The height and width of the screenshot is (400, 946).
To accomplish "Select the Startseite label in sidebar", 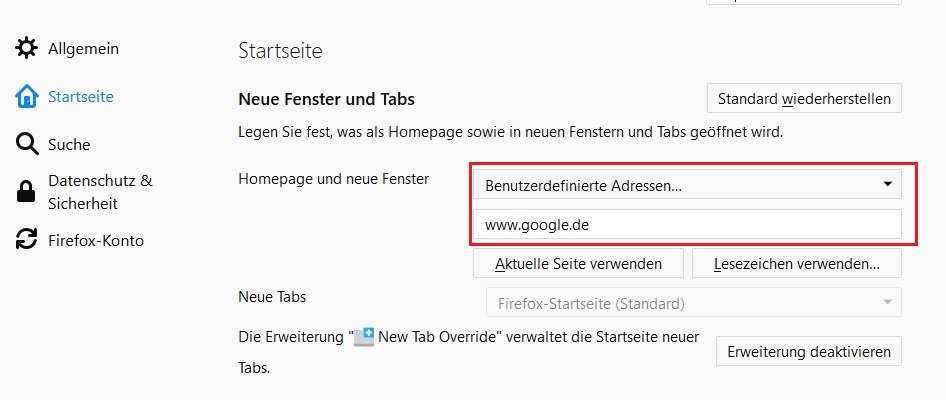I will point(80,97).
